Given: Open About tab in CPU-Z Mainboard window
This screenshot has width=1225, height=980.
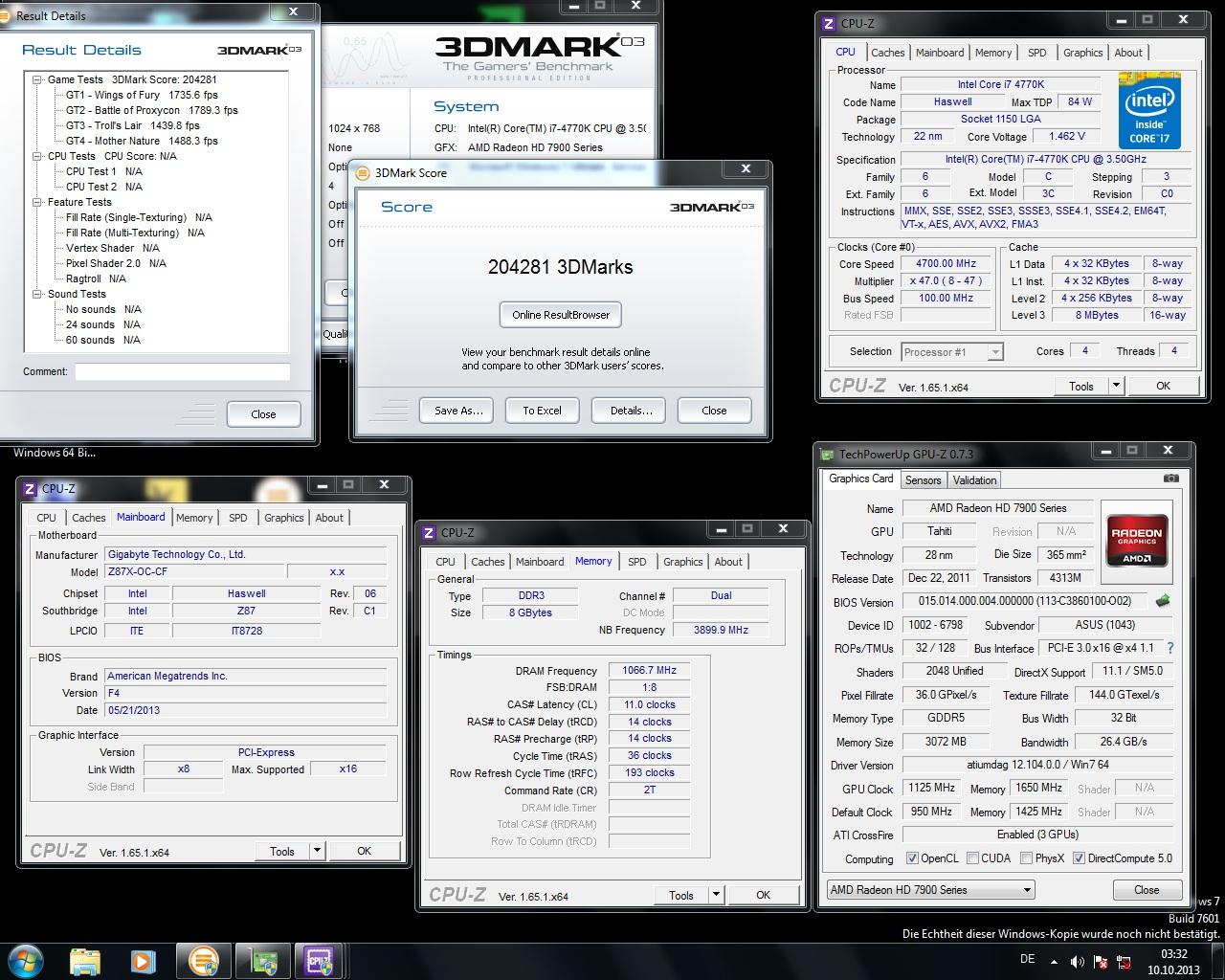Looking at the screenshot, I should [329, 518].
